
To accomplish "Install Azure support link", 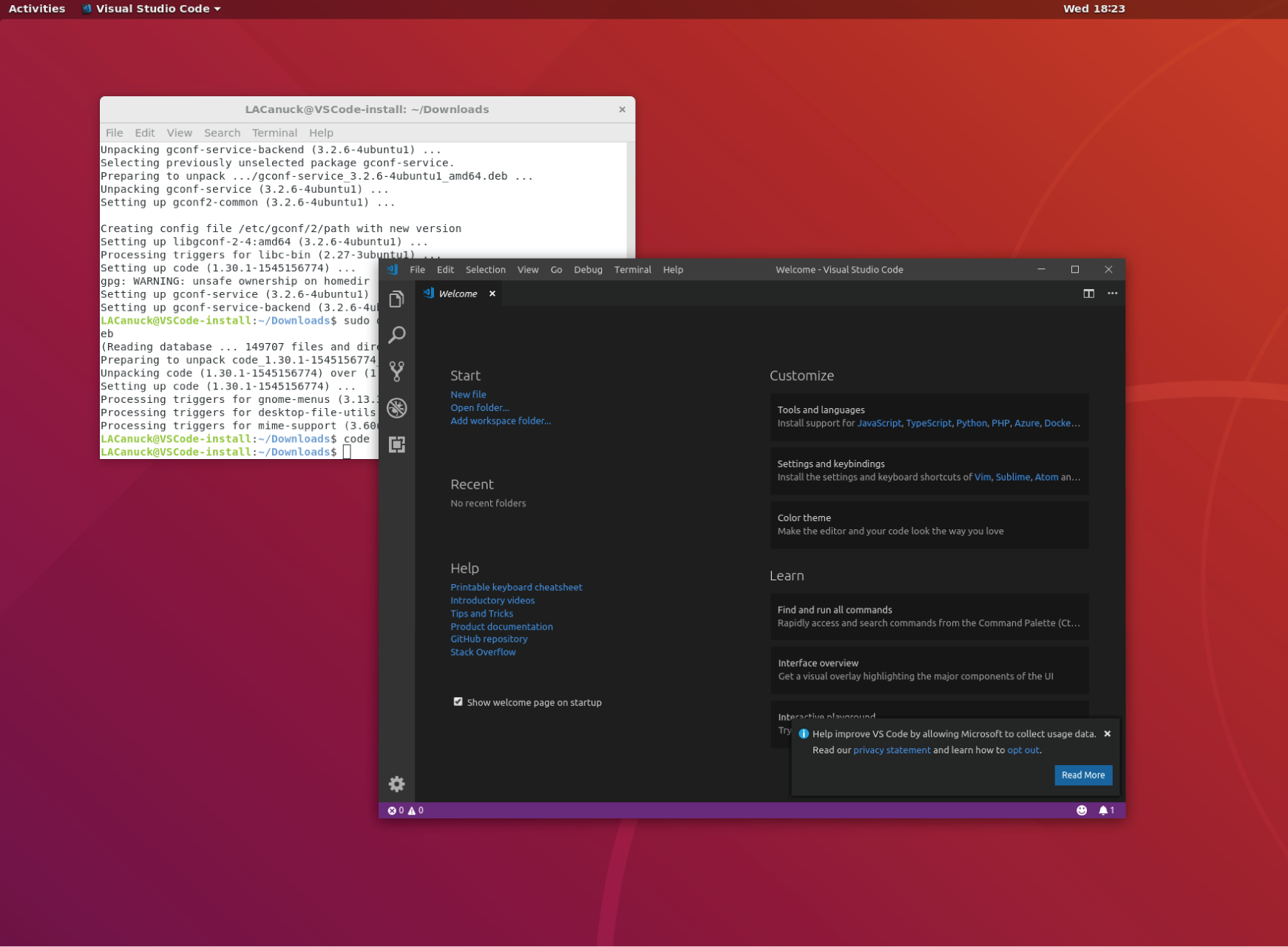I will tap(1026, 423).
